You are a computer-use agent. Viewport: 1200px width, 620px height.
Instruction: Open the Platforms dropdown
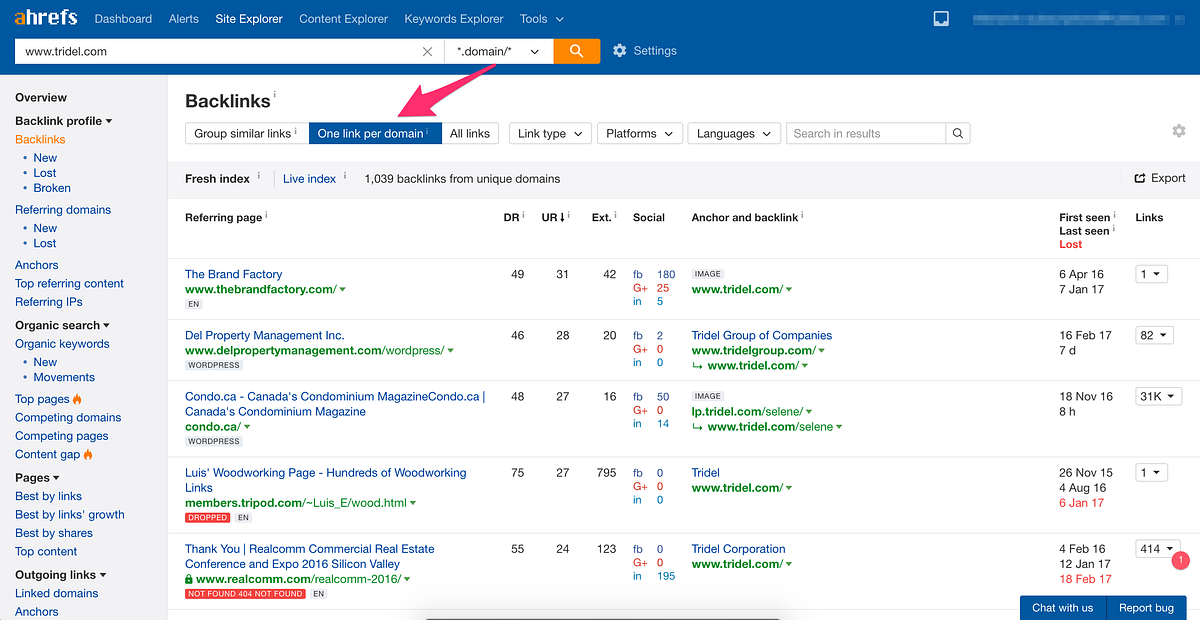(640, 133)
